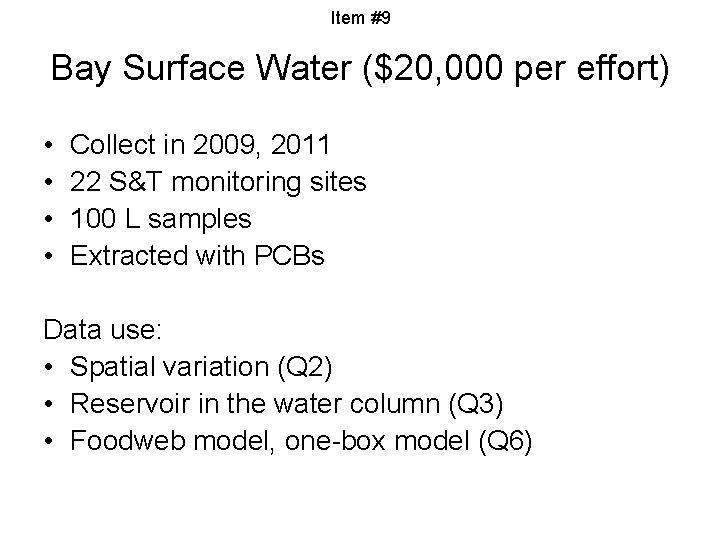The width and height of the screenshot is (720, 540).
Task: Select the '100 L samples' bullet
Action: point(161,219)
